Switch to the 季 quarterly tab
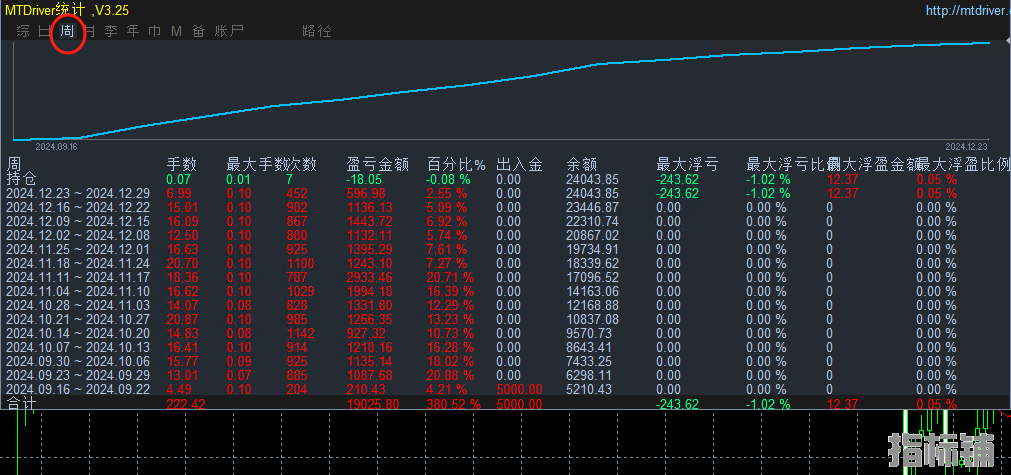 click(111, 31)
